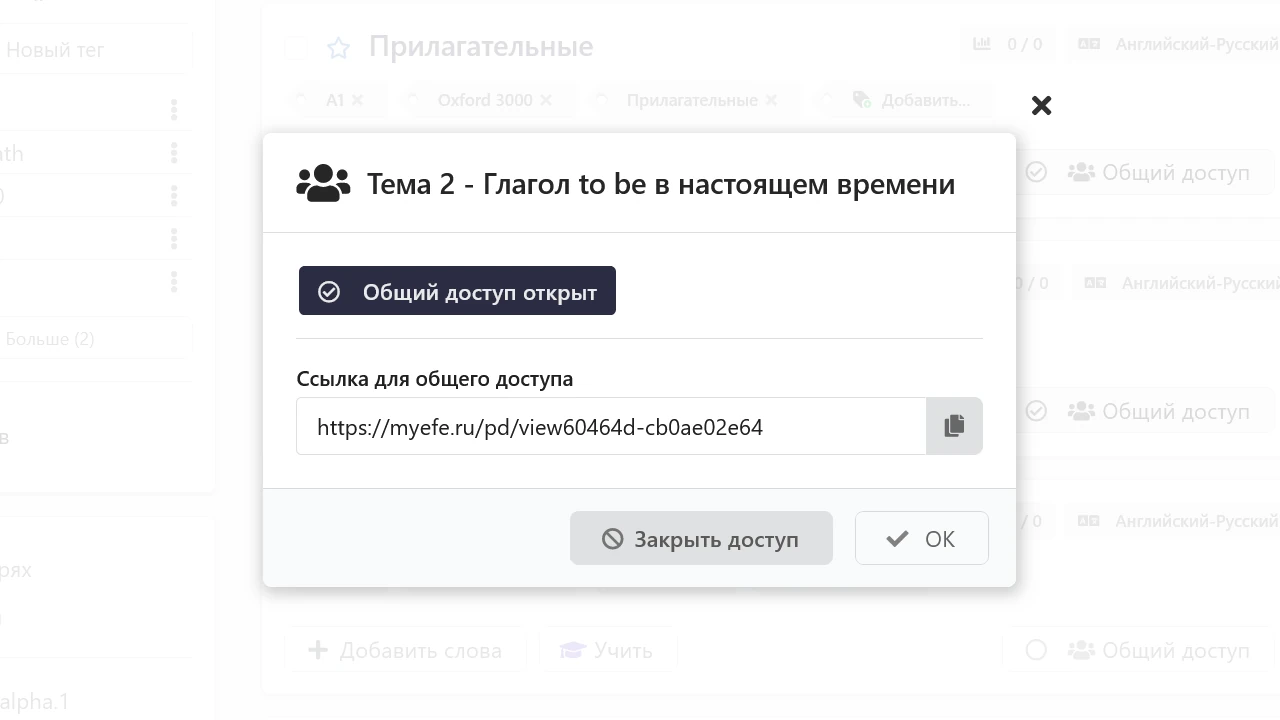
Task: Close the dialog with the X icon
Action: click(1041, 105)
